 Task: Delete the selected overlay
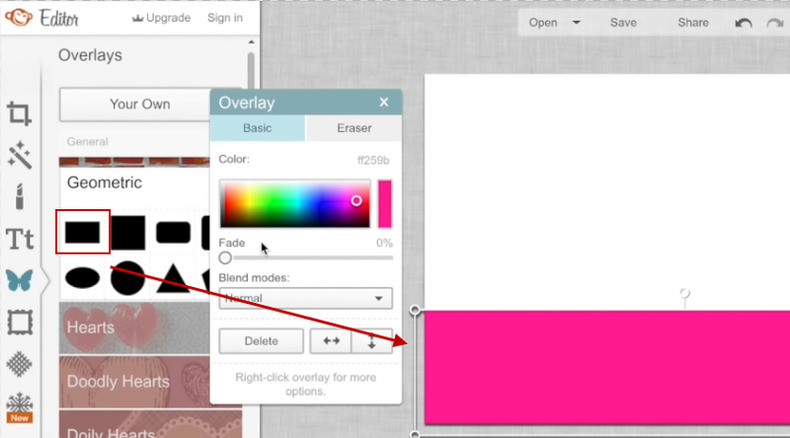coord(261,341)
